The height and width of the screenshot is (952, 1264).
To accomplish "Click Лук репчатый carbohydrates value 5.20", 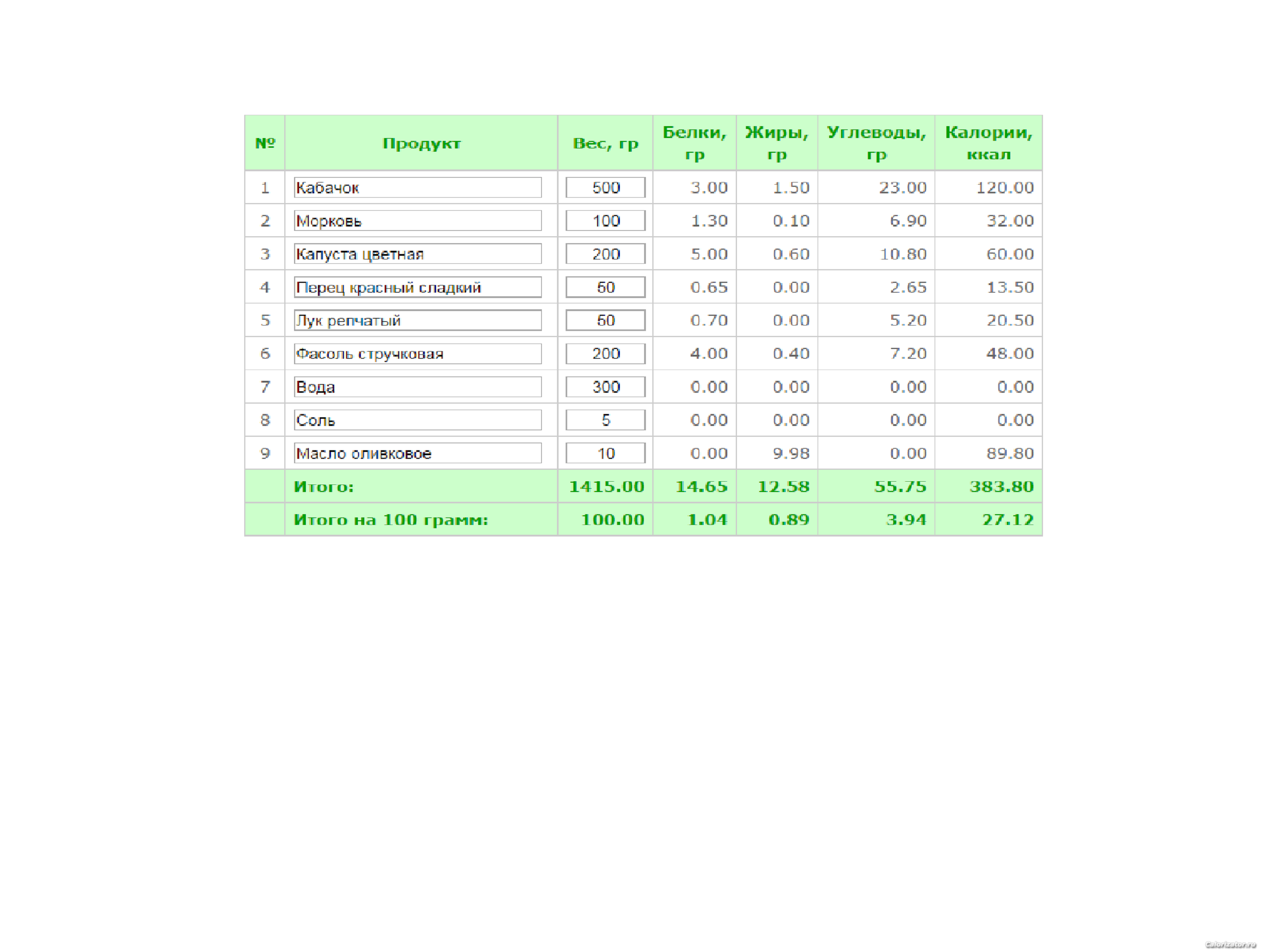I will tap(908, 320).
